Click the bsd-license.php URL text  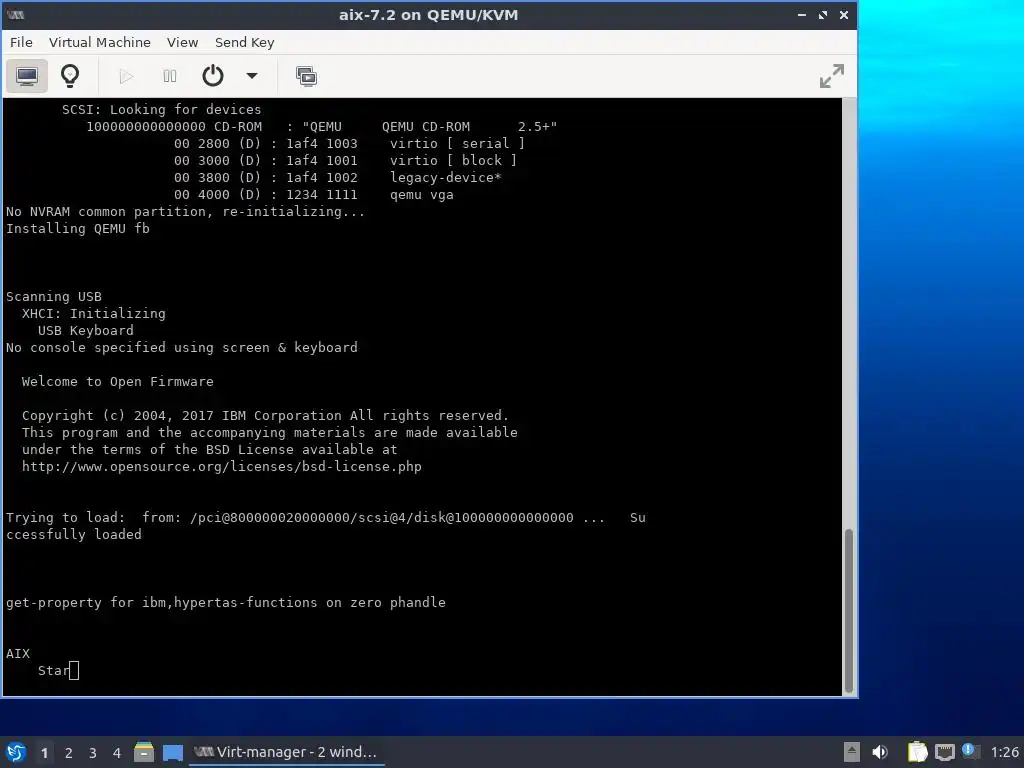[221, 466]
